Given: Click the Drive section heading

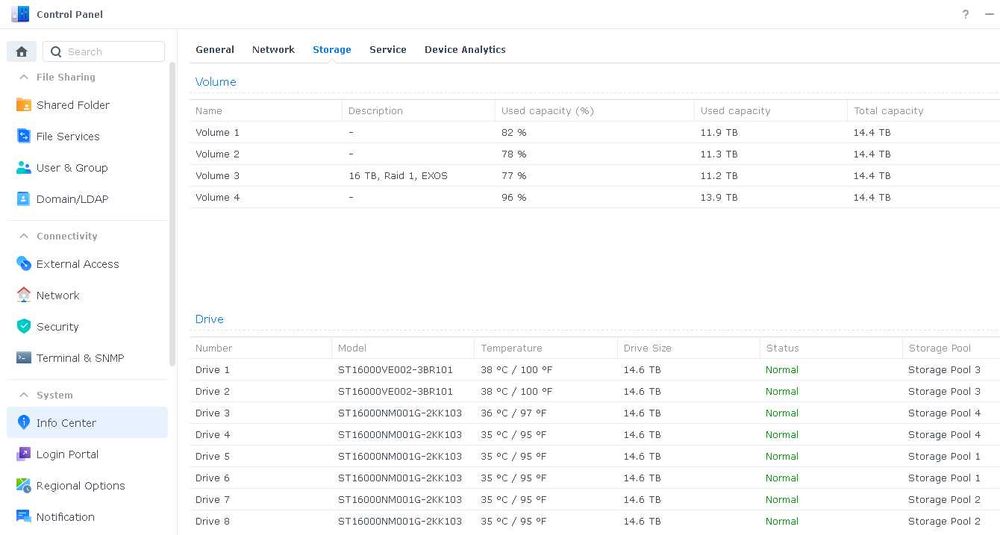Looking at the screenshot, I should click(209, 319).
